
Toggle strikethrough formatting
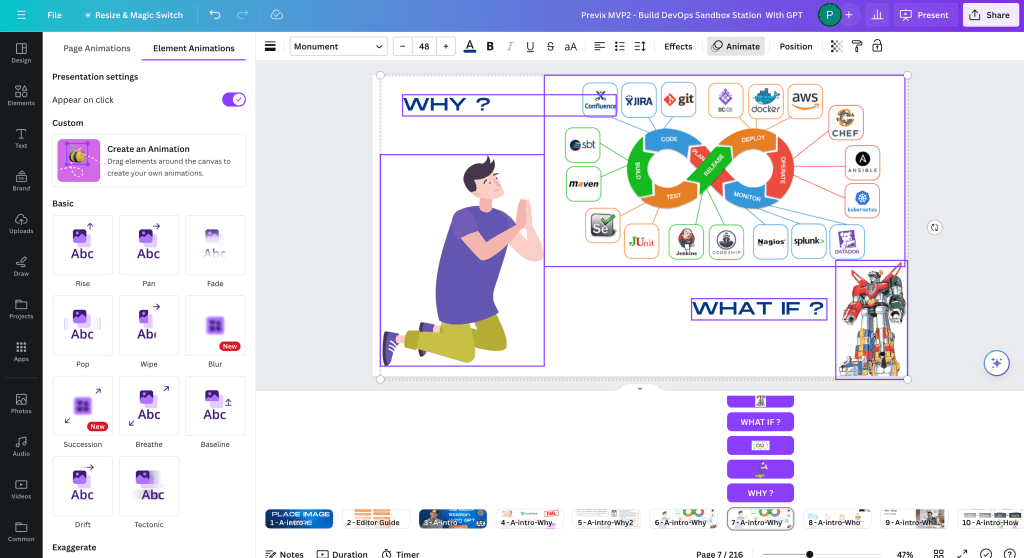(550, 46)
